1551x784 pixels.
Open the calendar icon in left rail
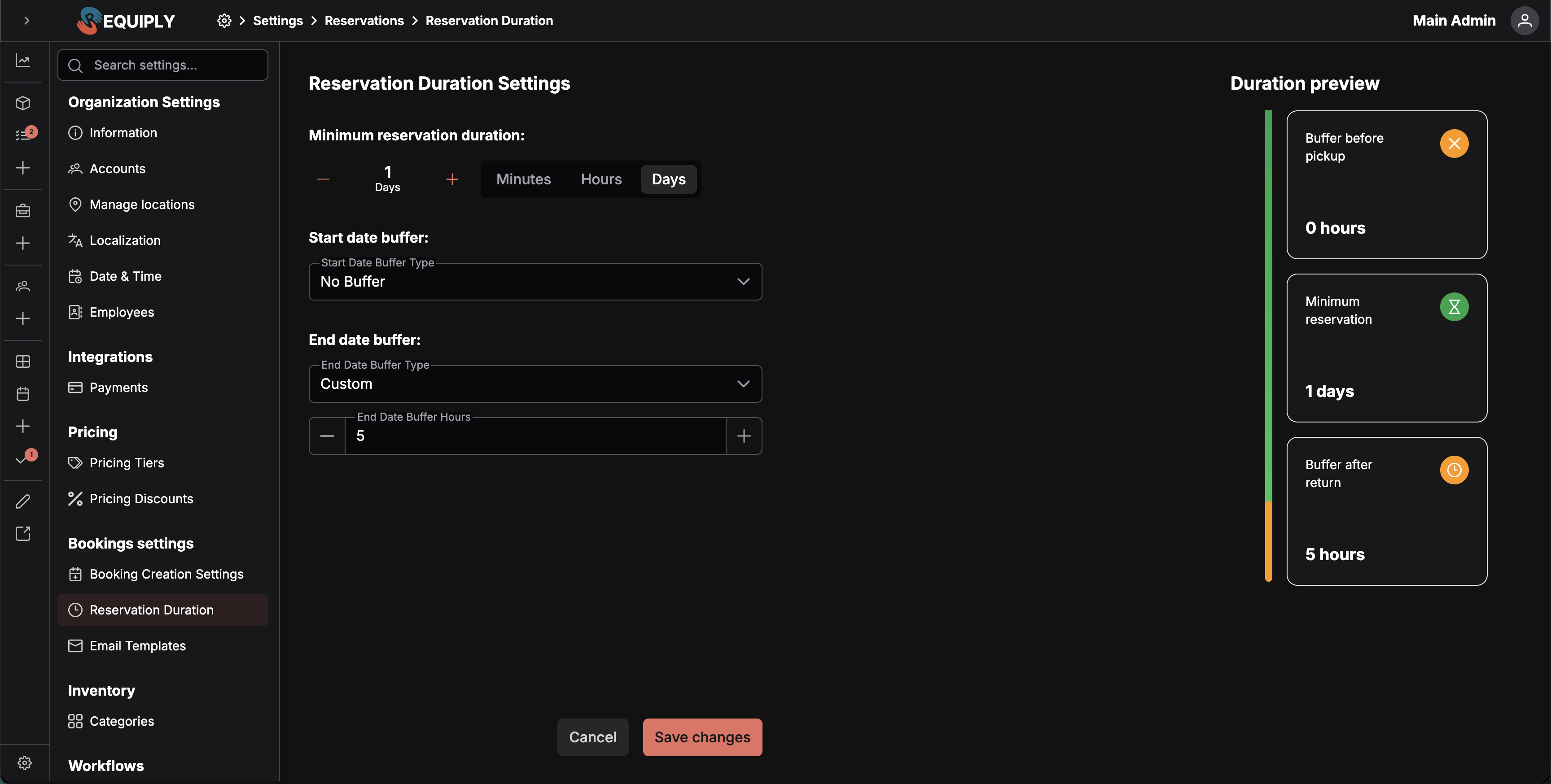point(23,394)
